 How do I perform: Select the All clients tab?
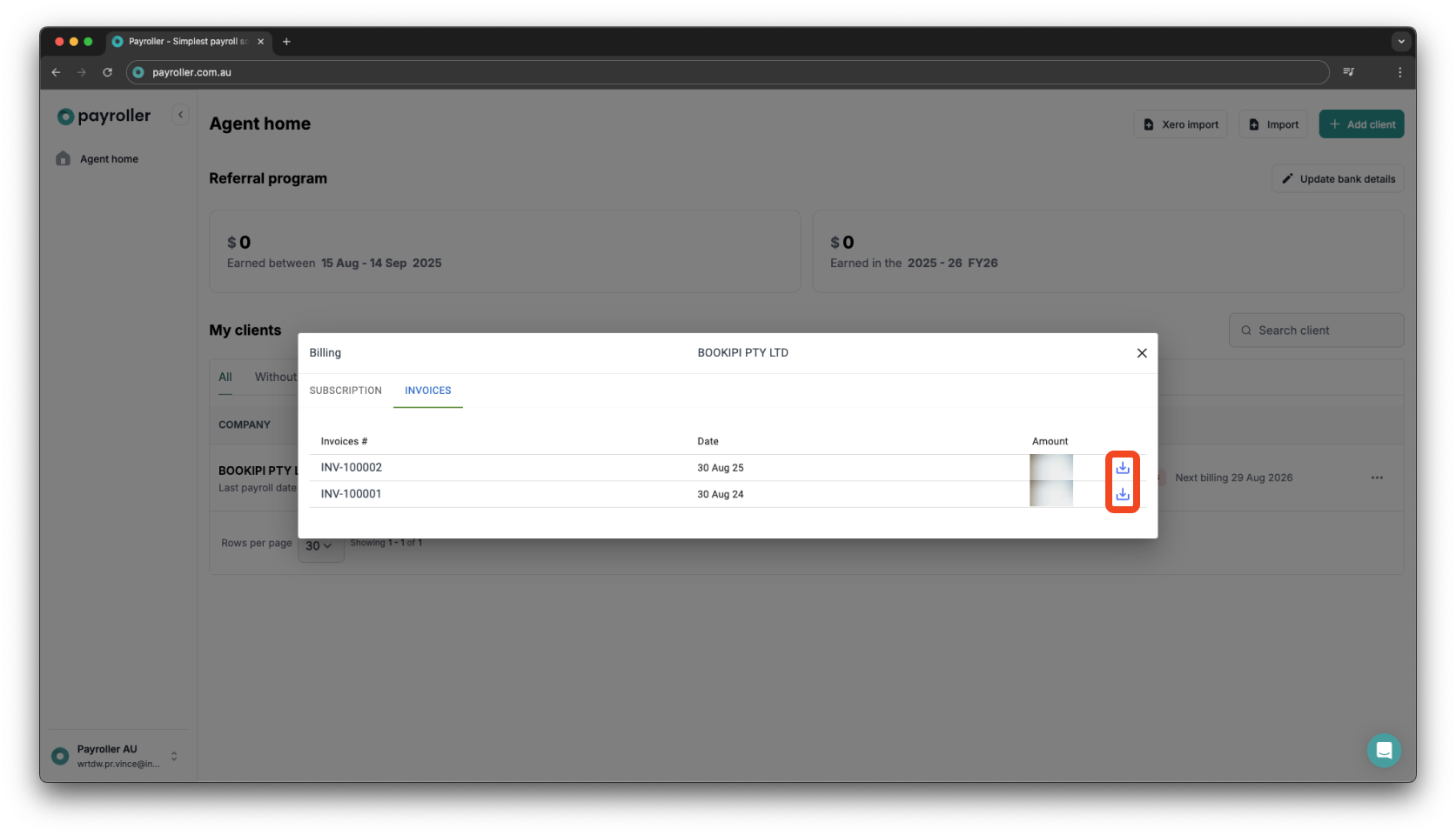point(225,377)
